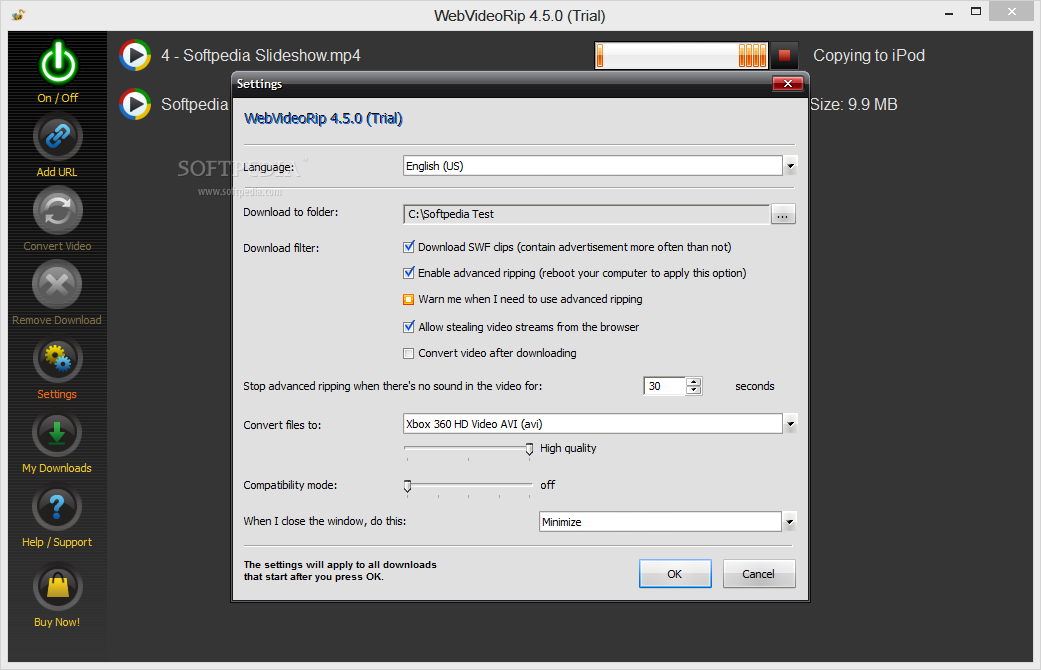Toggle the On / Off power icon

point(58,63)
